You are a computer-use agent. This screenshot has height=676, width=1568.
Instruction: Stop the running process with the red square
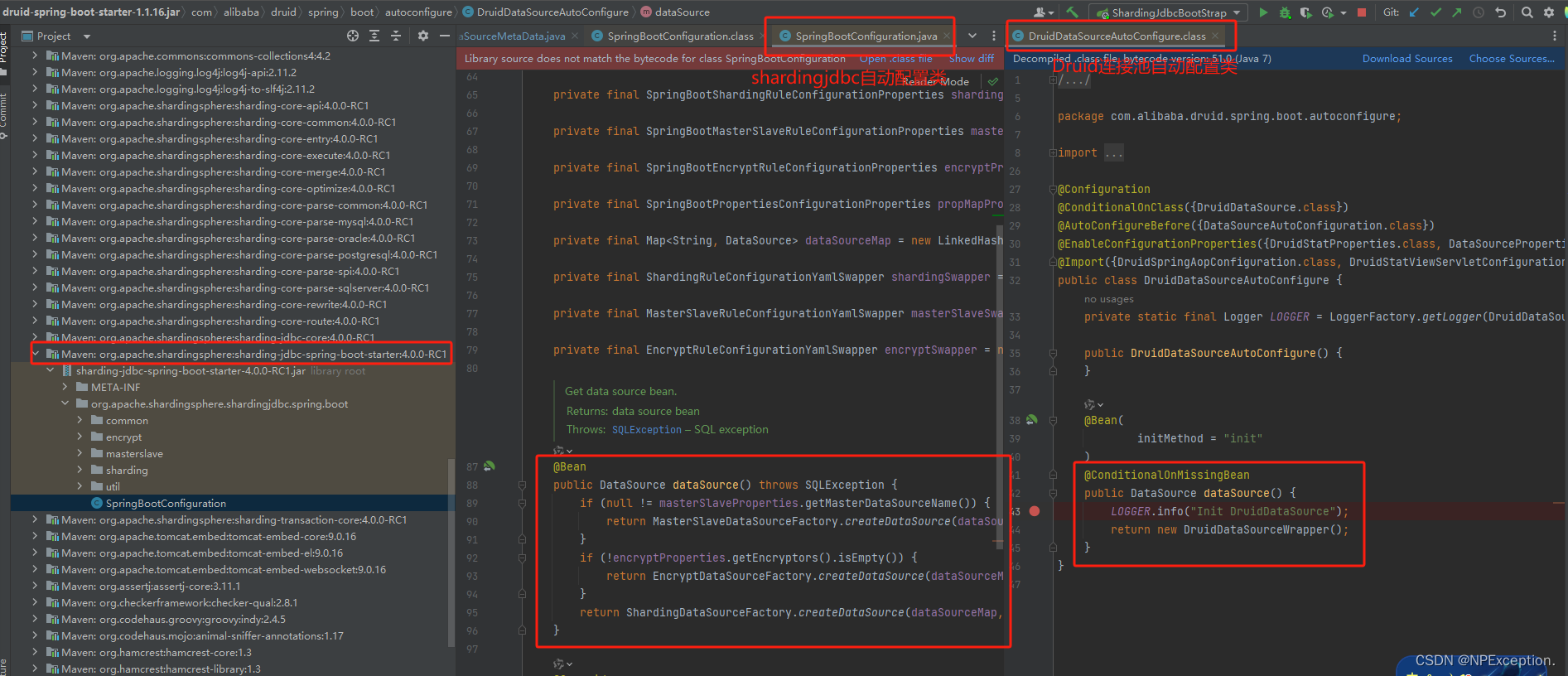1362,12
